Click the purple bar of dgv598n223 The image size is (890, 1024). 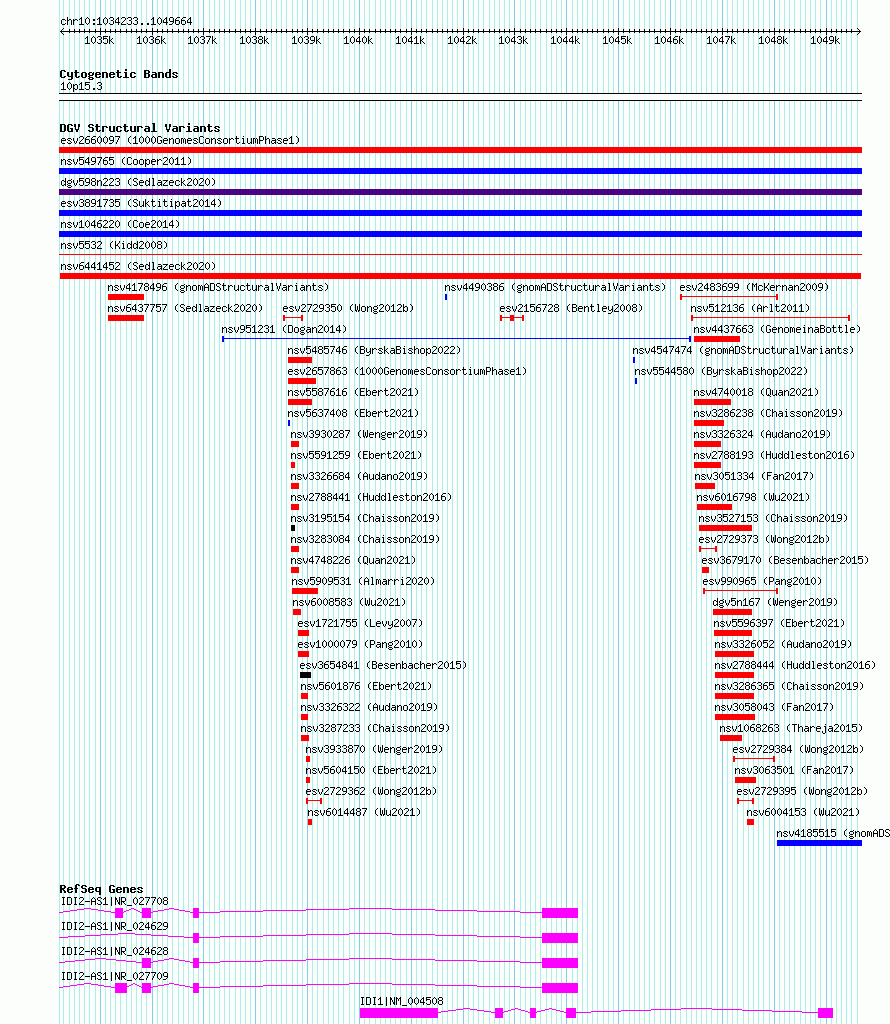460,192
